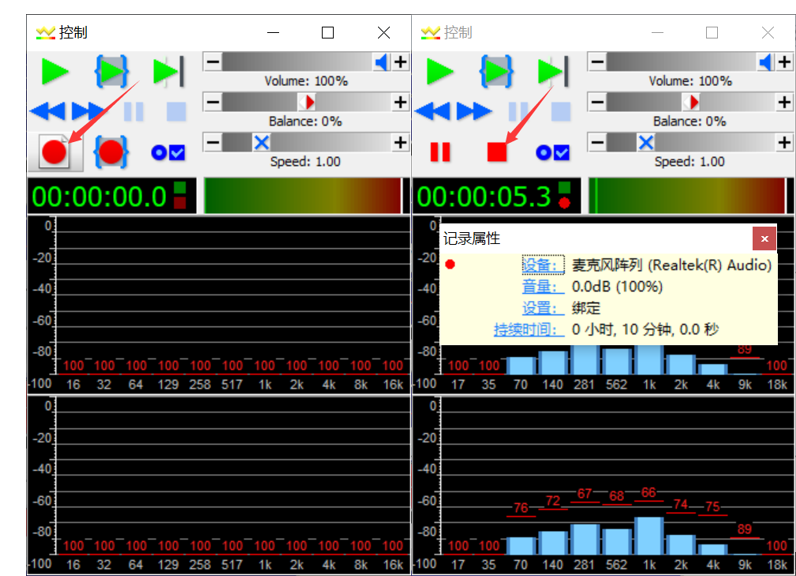Start recording with the red Record button
Viewport: 796px width, 576px height.
pos(54,152)
